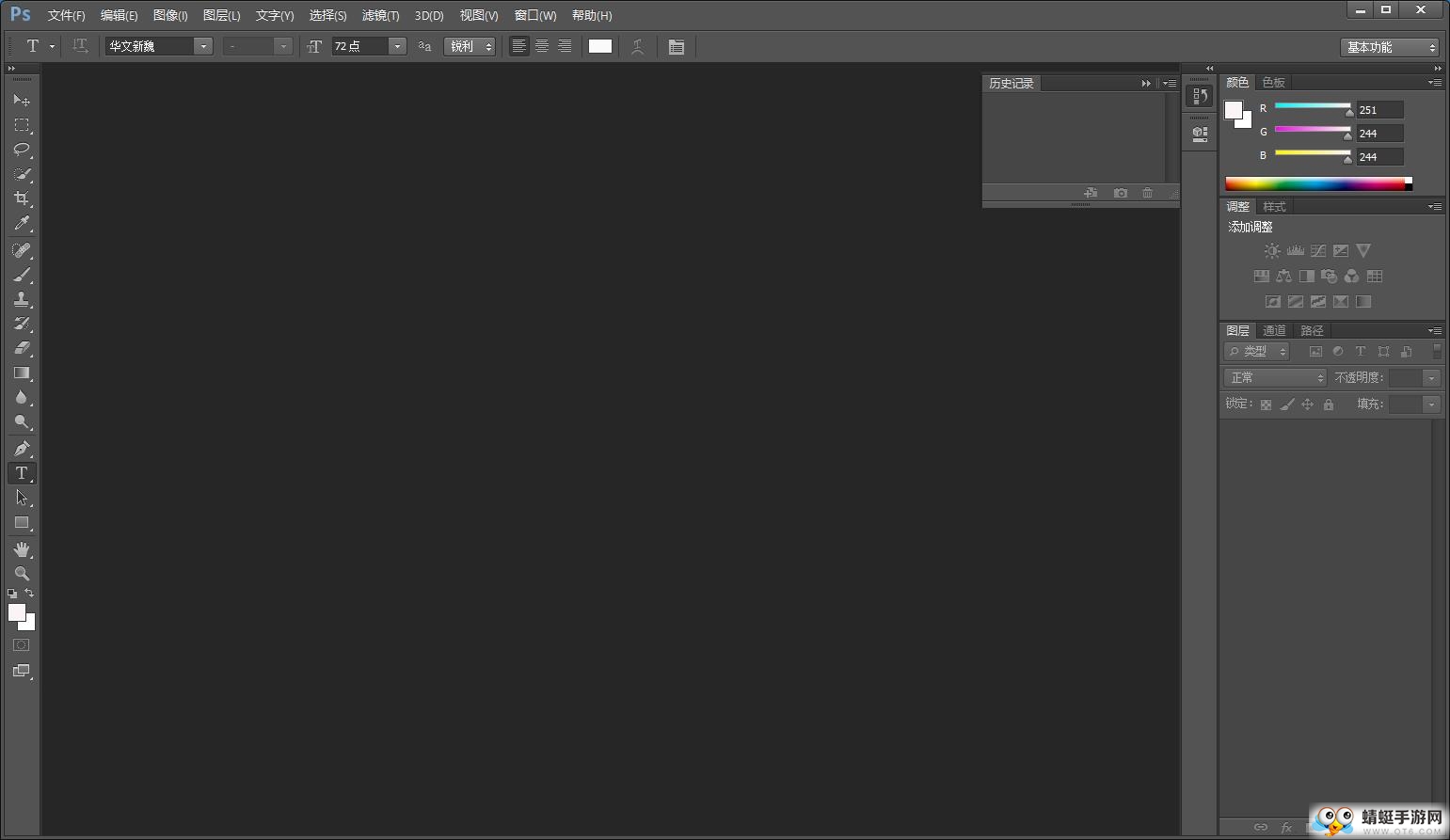Toggle lock image pixels
Screen dimensions: 1450x840
click(1286, 404)
